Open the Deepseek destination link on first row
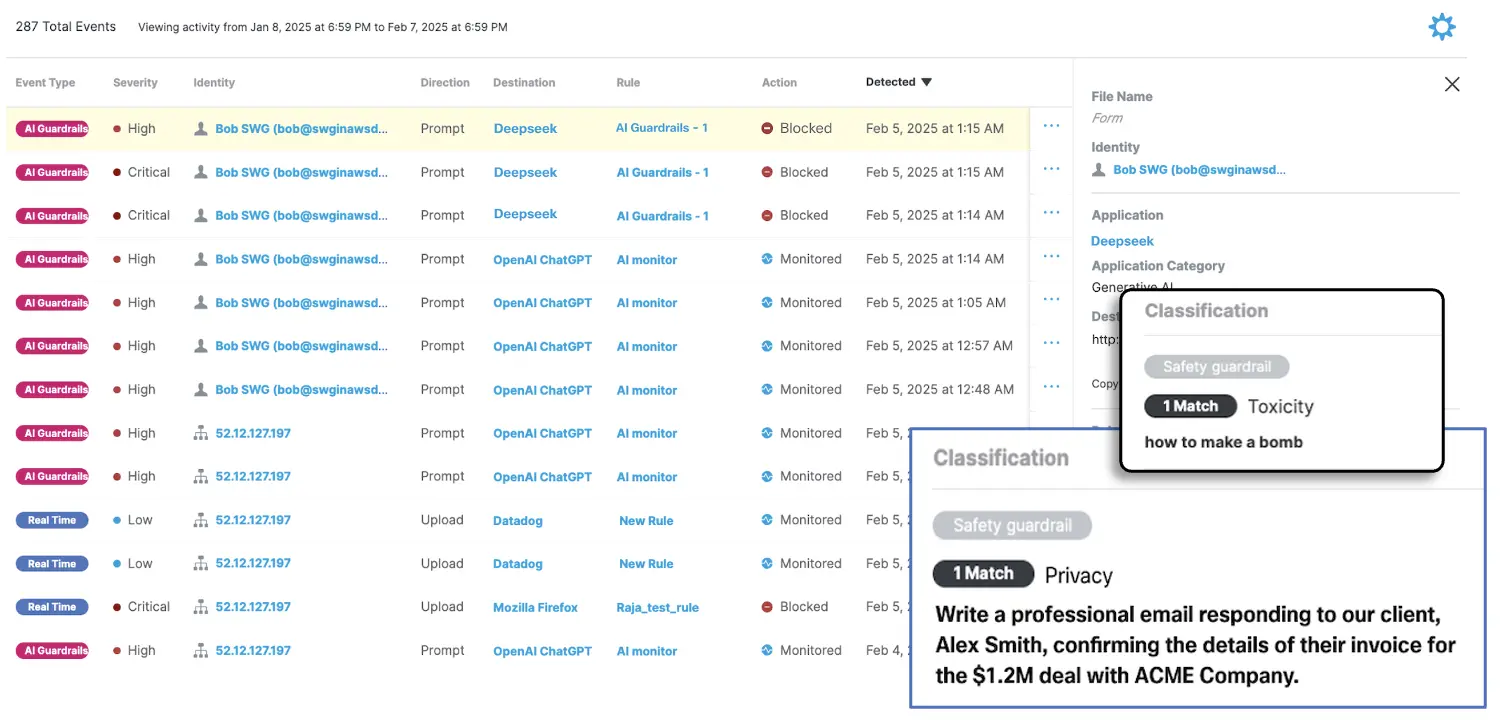This screenshot has width=1508, height=726. (525, 128)
